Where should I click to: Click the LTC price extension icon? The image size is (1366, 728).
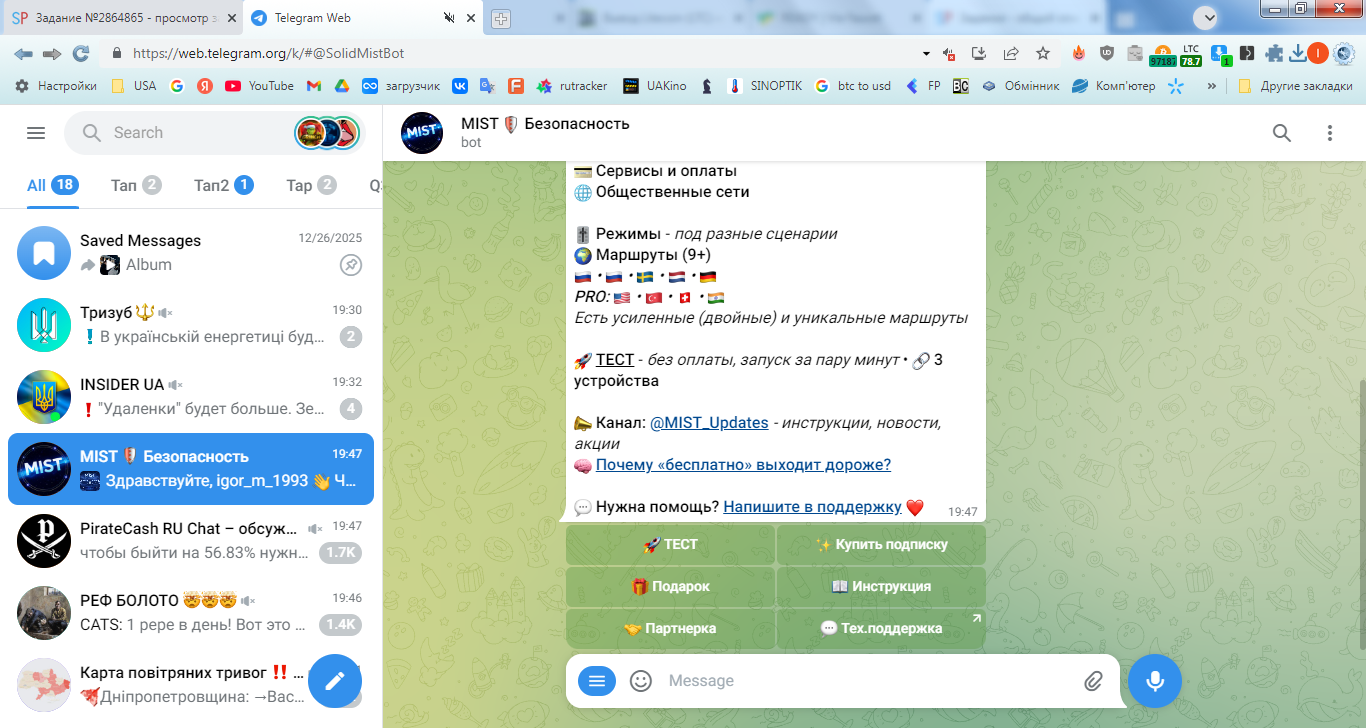pyautogui.click(x=1190, y=55)
